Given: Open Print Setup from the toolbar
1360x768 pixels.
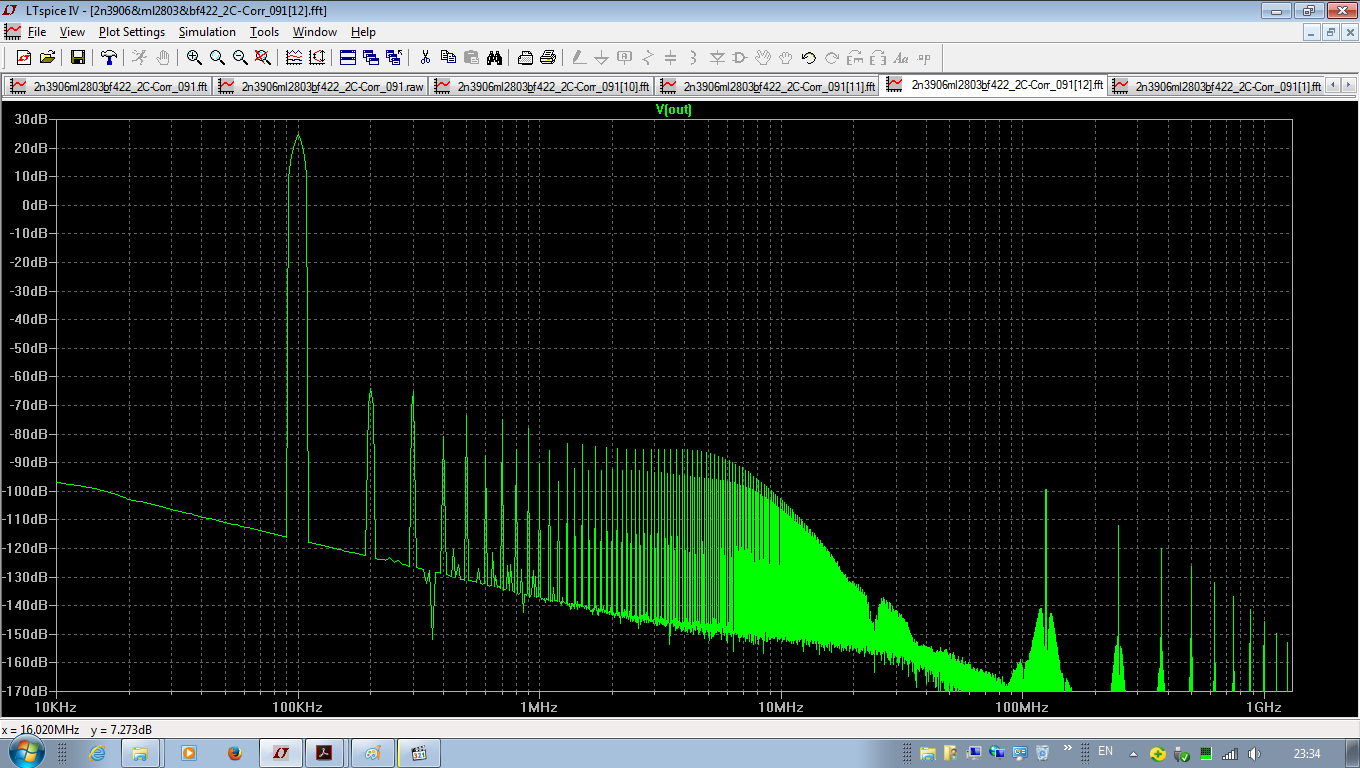Looking at the screenshot, I should click(x=525, y=58).
